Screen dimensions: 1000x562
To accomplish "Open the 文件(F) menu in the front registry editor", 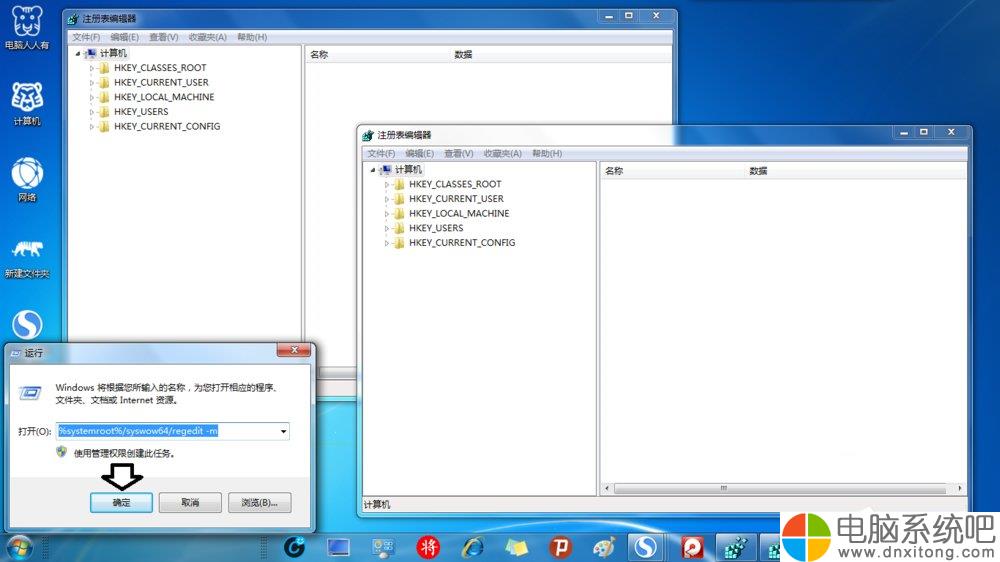I will (x=381, y=154).
